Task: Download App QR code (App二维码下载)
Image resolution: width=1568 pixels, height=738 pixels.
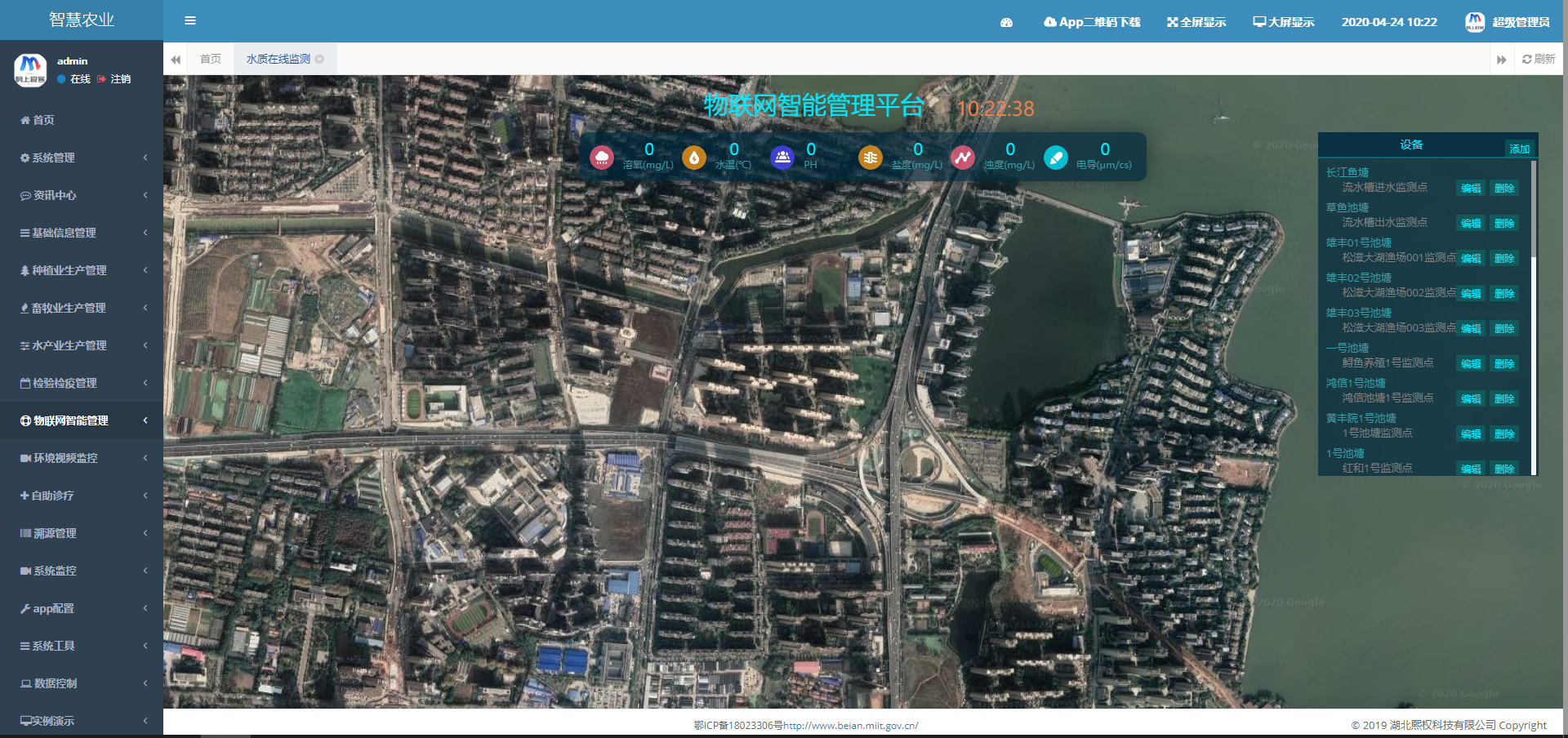Action: pos(1092,22)
